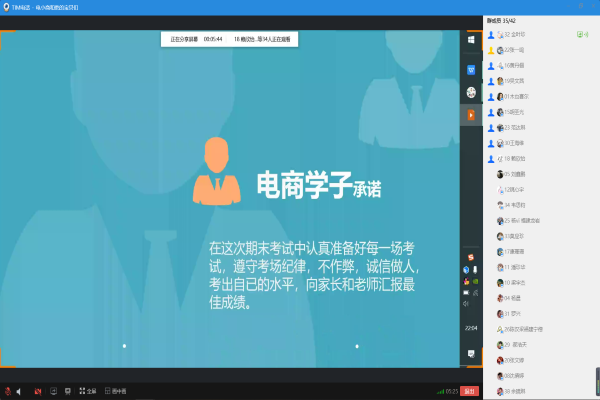Viewport: 600px width, 400px height.
Task: Click the blue shield tray icon in shared taskbar
Action: (466, 269)
